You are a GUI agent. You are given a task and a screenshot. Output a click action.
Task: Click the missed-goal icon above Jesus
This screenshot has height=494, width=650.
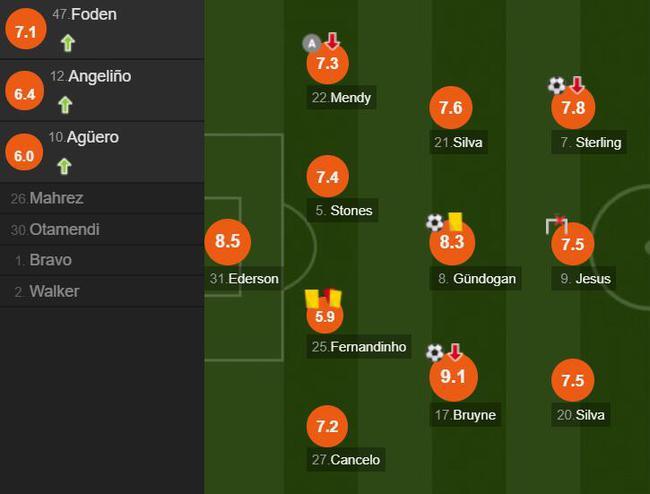[557, 224]
